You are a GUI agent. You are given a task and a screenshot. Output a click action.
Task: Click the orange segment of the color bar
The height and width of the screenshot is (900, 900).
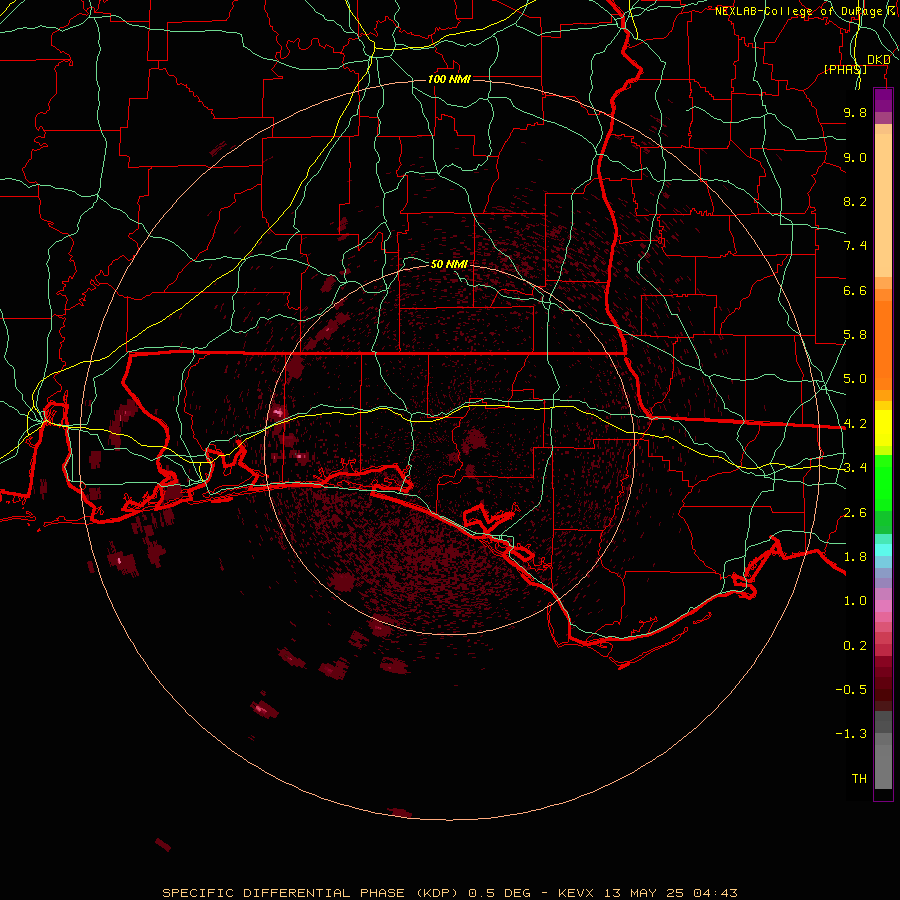coord(883,344)
